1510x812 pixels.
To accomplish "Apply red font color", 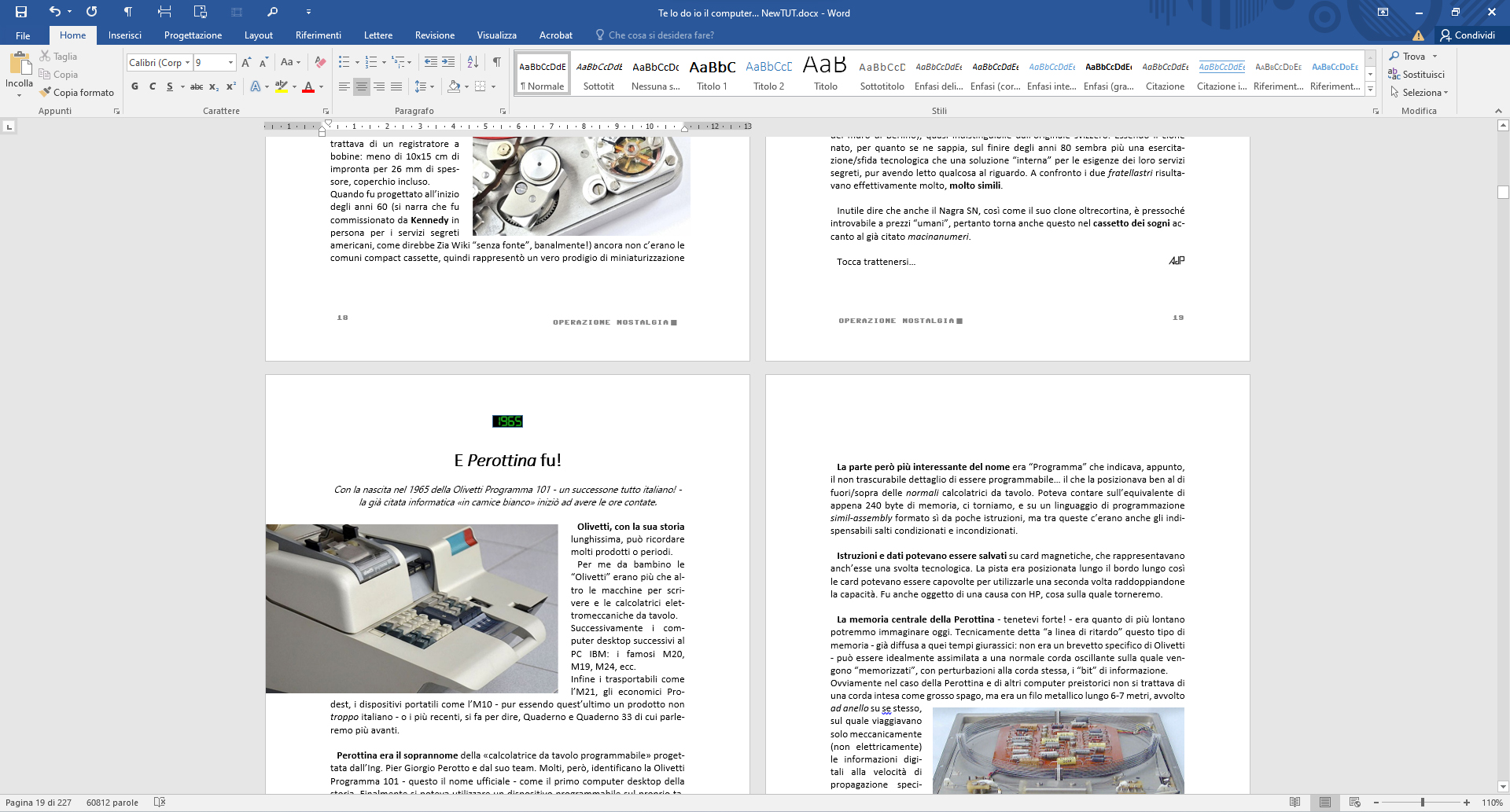I will pyautogui.click(x=308, y=86).
